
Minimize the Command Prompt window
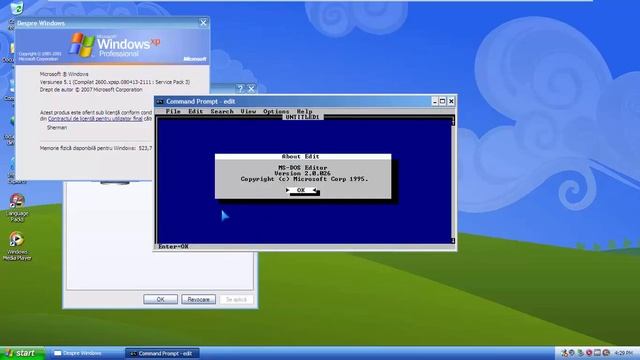[435, 101]
